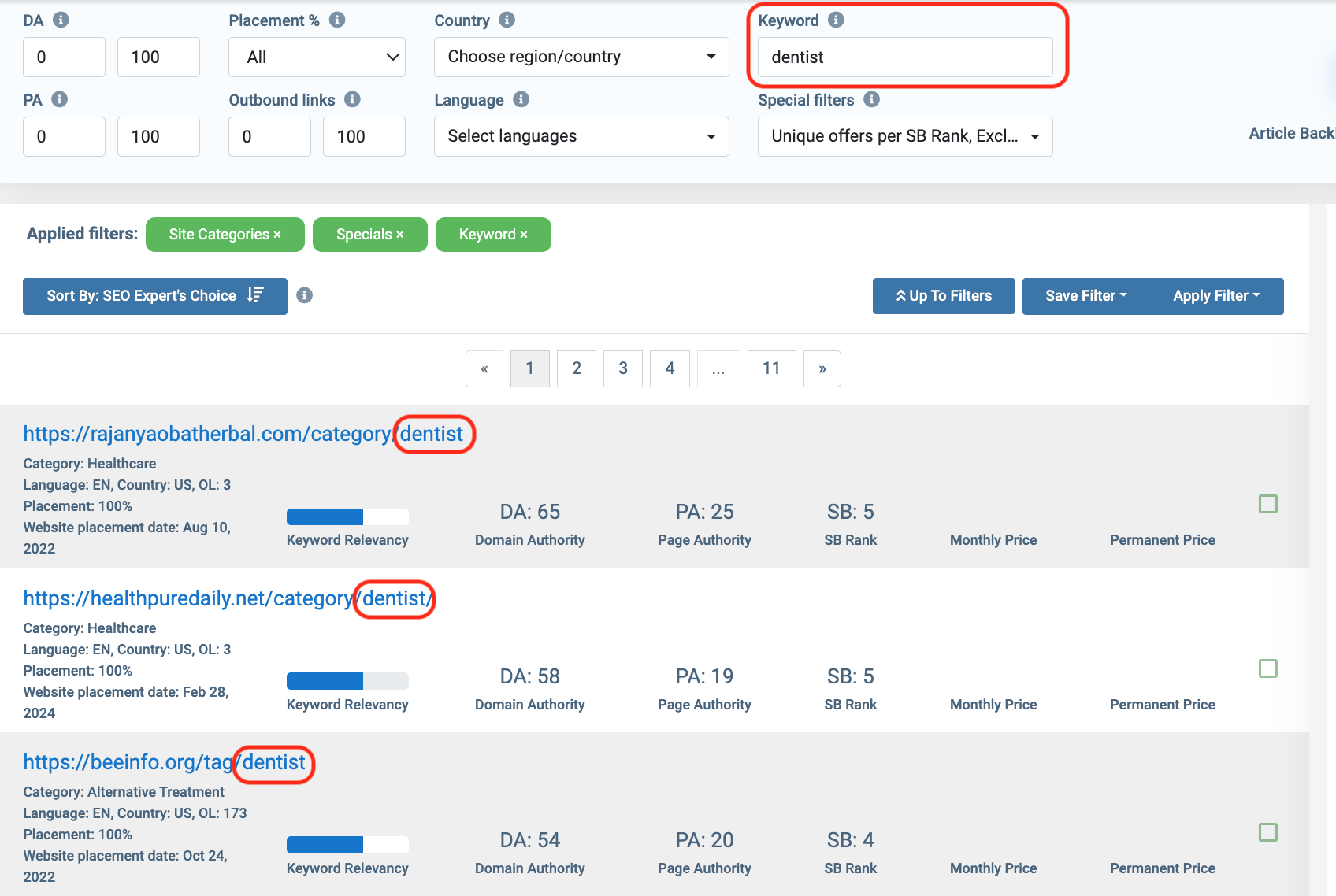Image resolution: width=1336 pixels, height=896 pixels.
Task: Open the beeinfo.org/tag/dentist link
Action: click(x=164, y=762)
